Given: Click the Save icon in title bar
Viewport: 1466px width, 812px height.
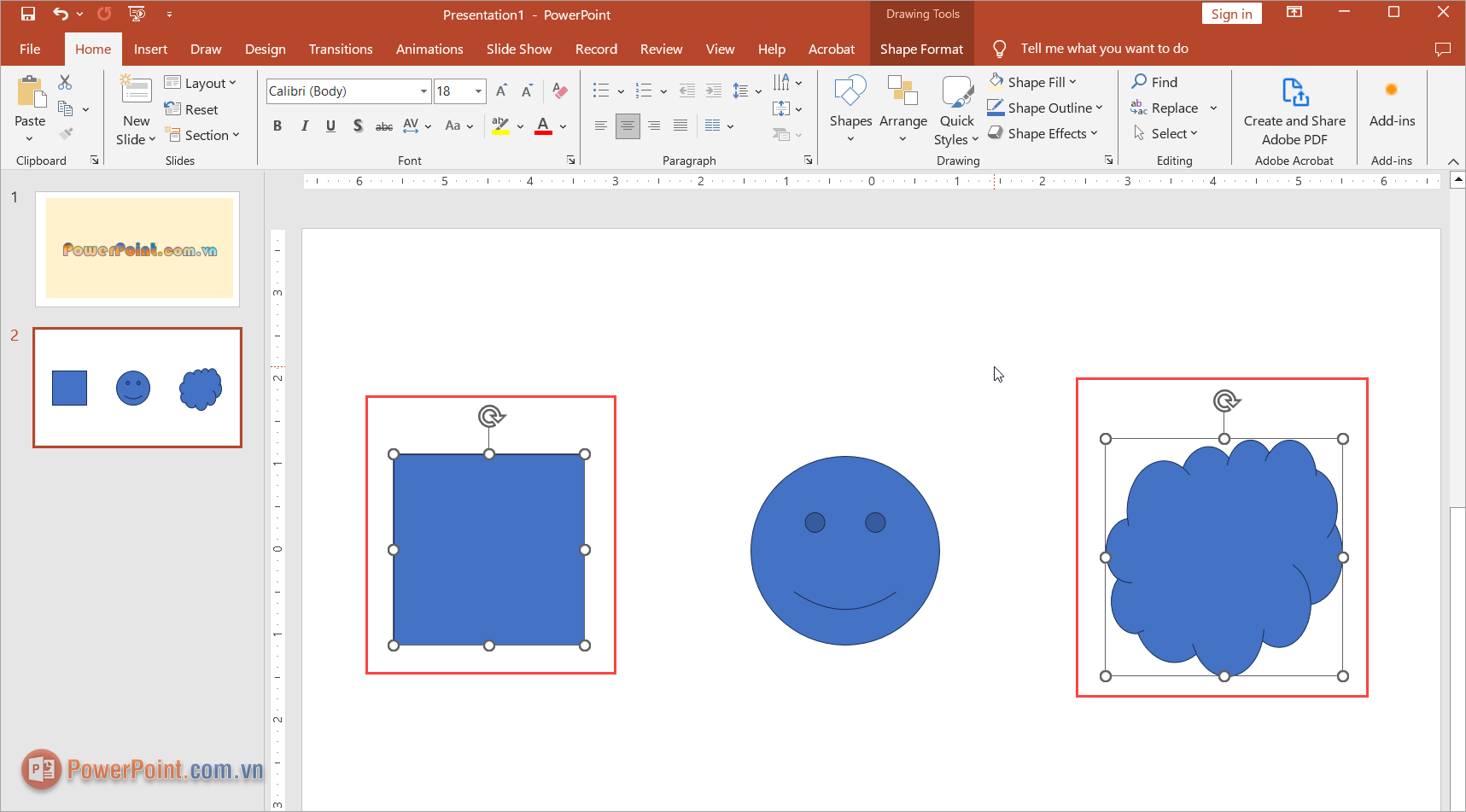Looking at the screenshot, I should click(x=28, y=14).
